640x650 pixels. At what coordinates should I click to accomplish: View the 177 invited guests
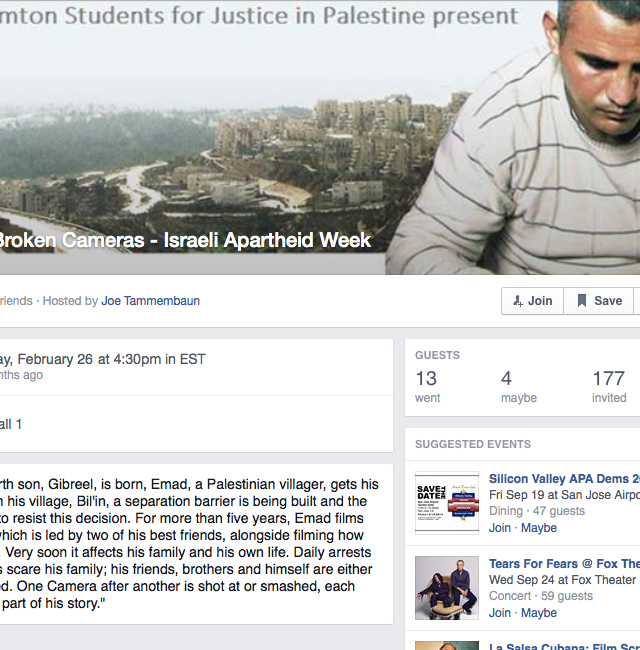(x=609, y=386)
